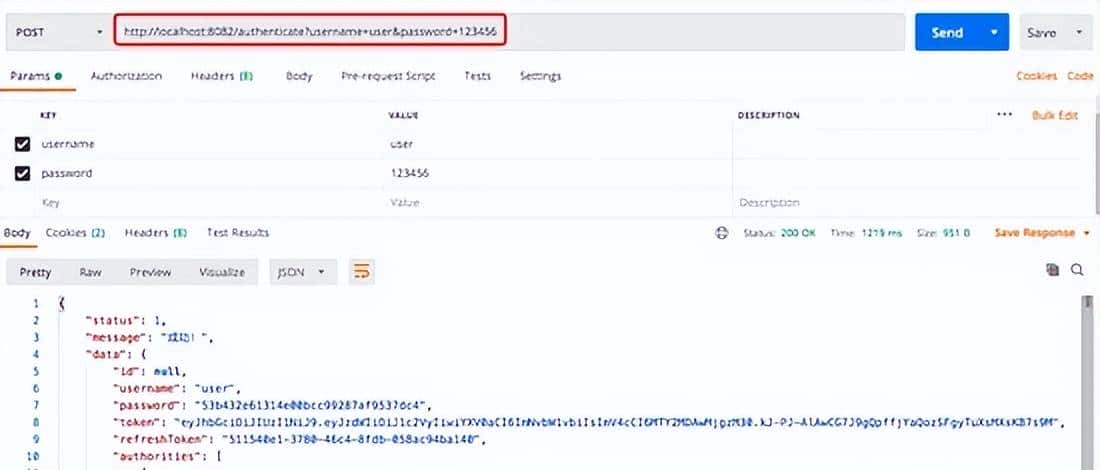Click the password key cell
The image size is (1100, 470).
click(208, 173)
